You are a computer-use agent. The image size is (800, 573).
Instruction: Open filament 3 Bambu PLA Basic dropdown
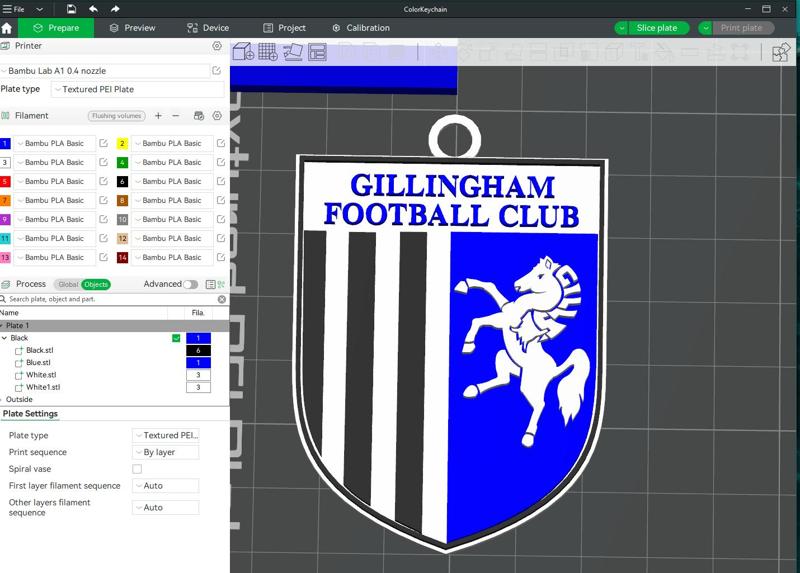click(54, 162)
